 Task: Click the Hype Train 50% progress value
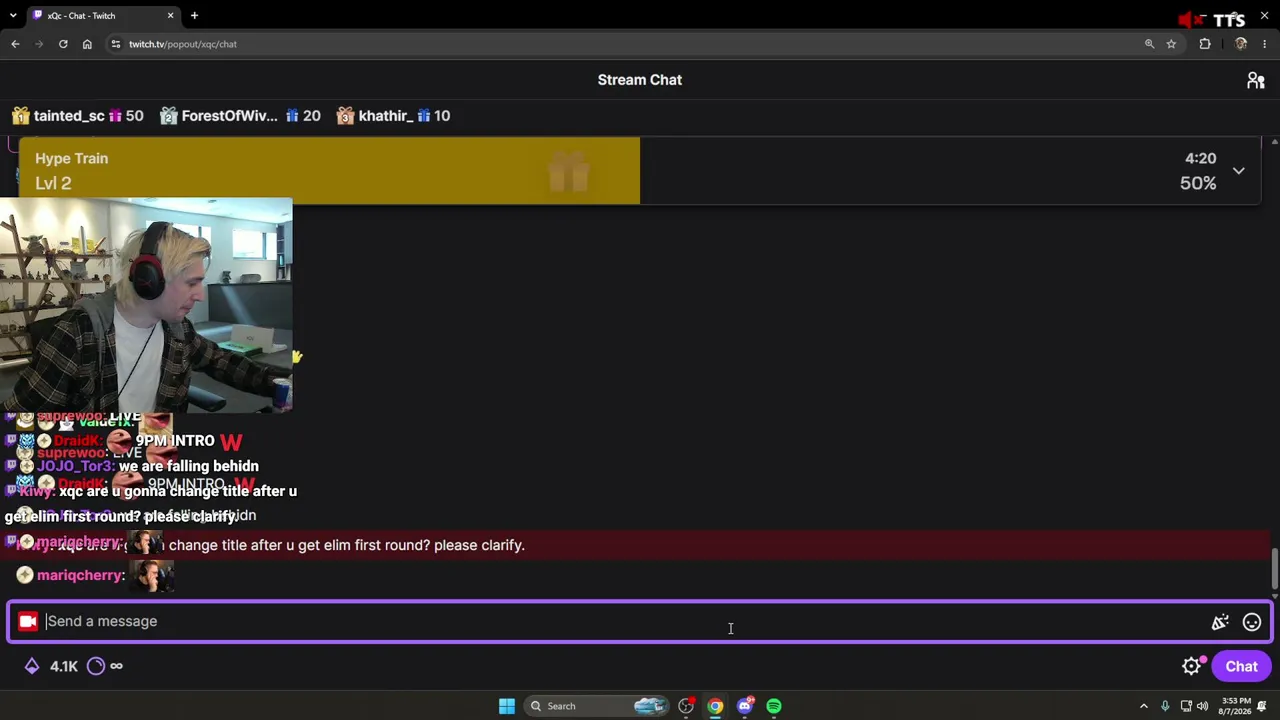(x=1198, y=183)
